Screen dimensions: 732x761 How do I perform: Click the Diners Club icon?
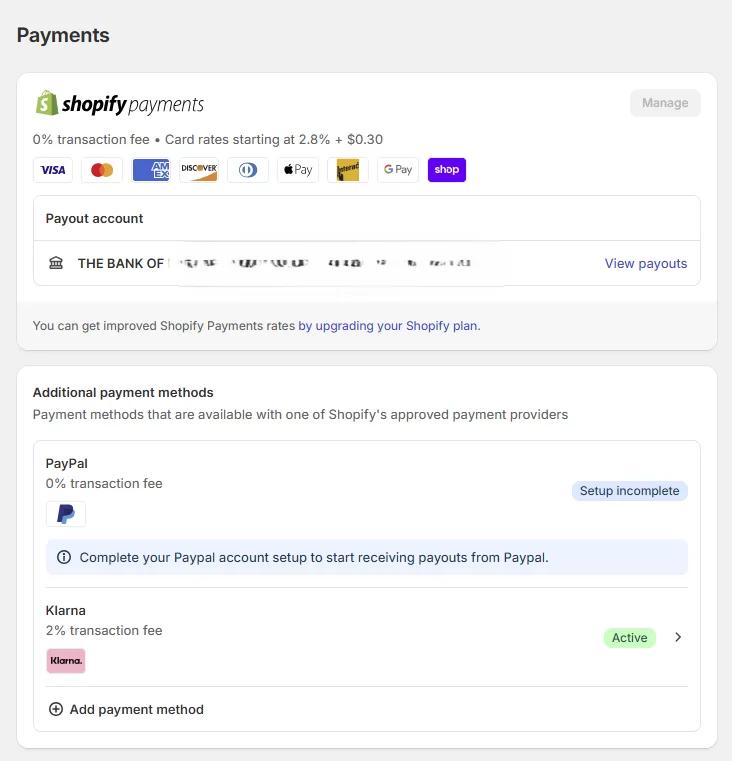tap(248, 170)
